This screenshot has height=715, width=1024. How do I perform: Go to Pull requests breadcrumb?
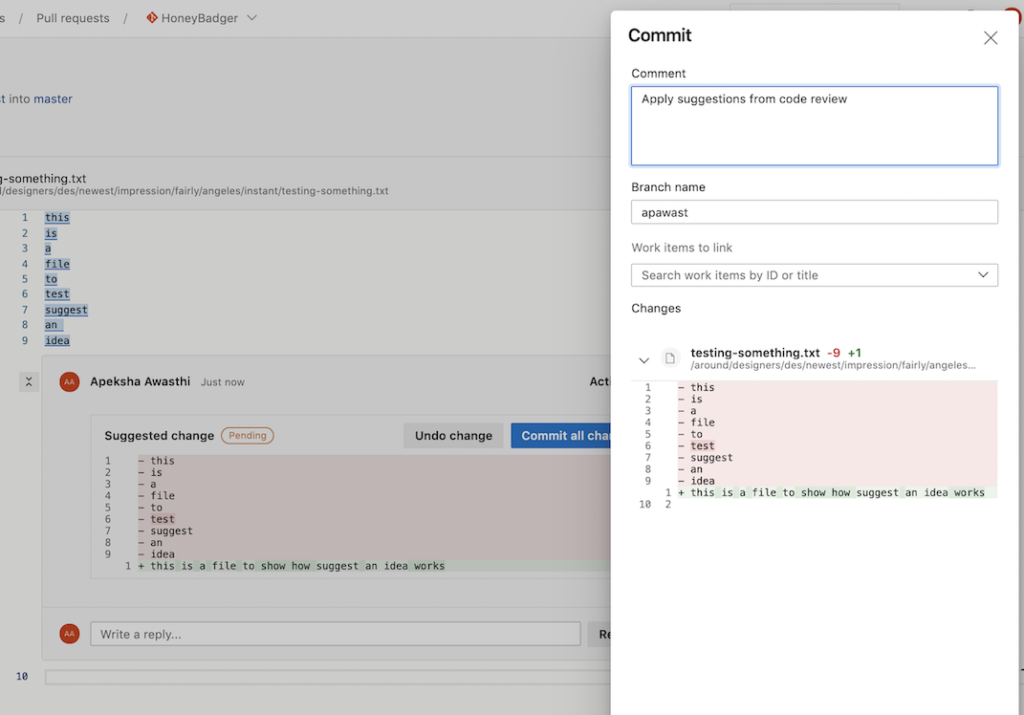(x=73, y=18)
